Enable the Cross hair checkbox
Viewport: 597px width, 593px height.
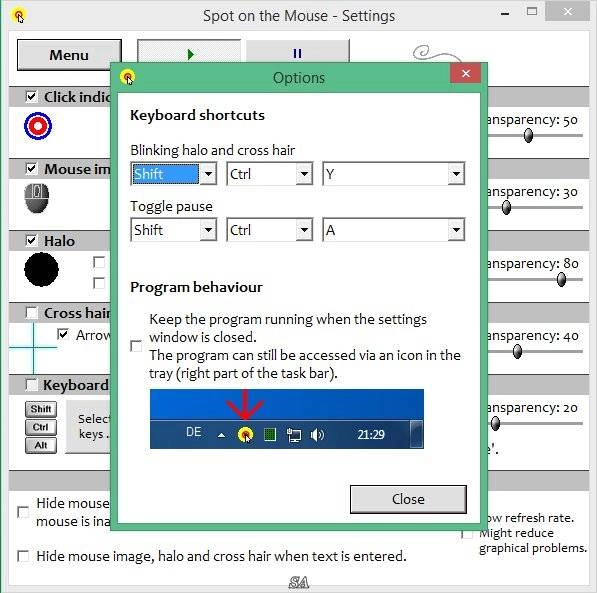(31, 313)
